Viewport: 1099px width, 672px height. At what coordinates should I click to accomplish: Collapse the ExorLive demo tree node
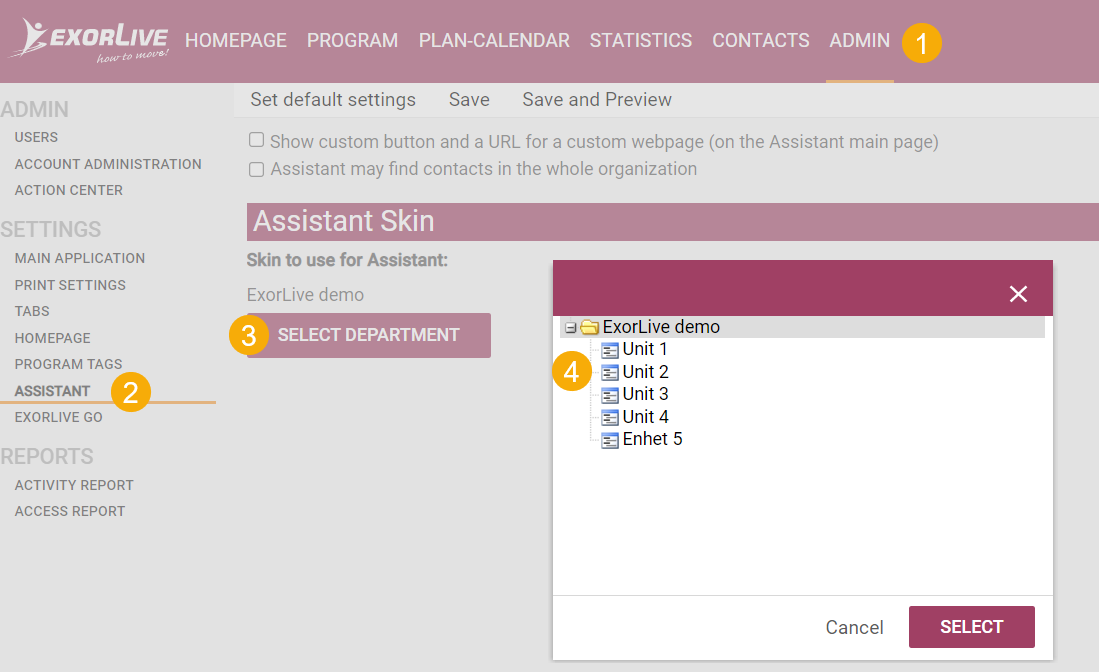tap(571, 327)
